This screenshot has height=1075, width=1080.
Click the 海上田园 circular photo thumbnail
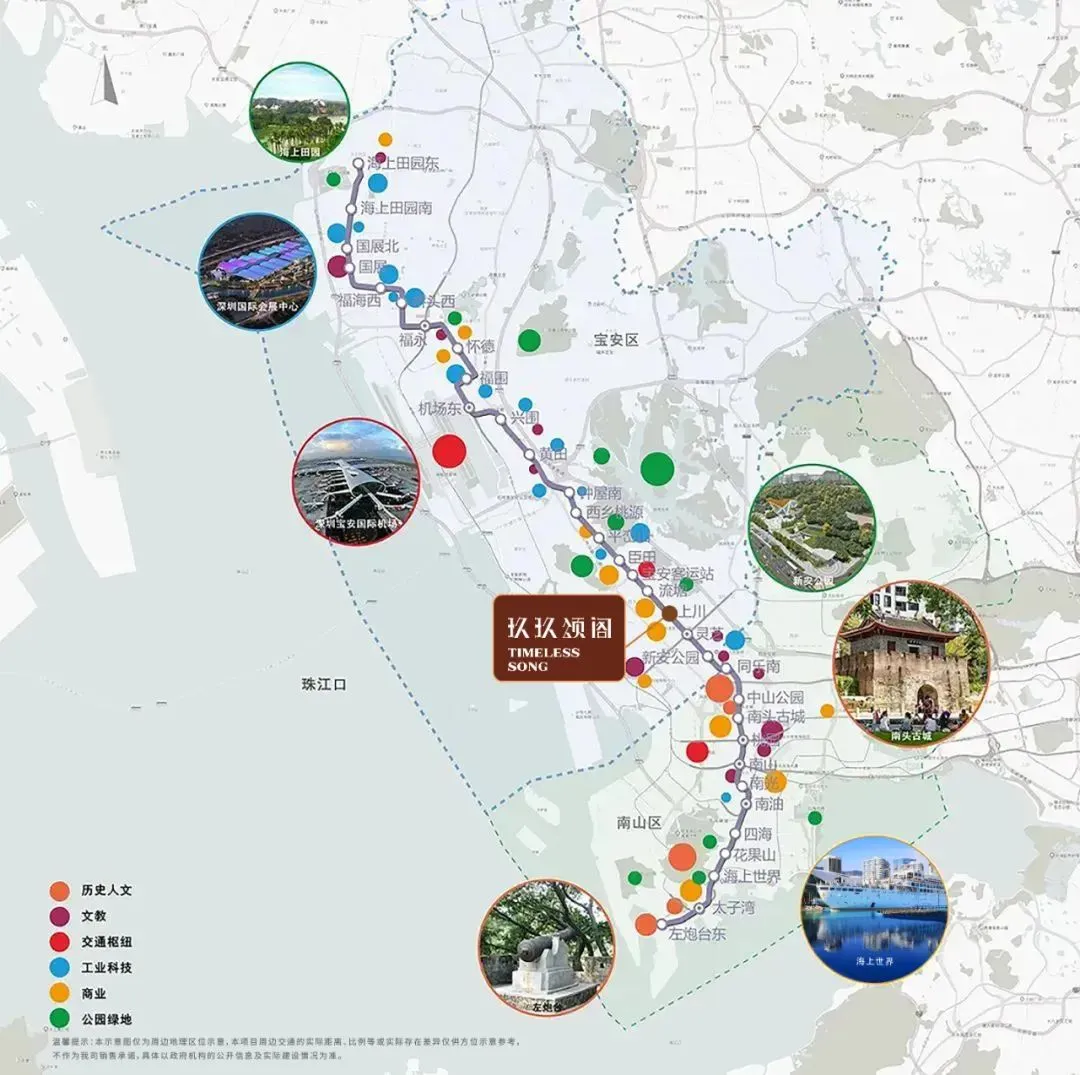300,113
